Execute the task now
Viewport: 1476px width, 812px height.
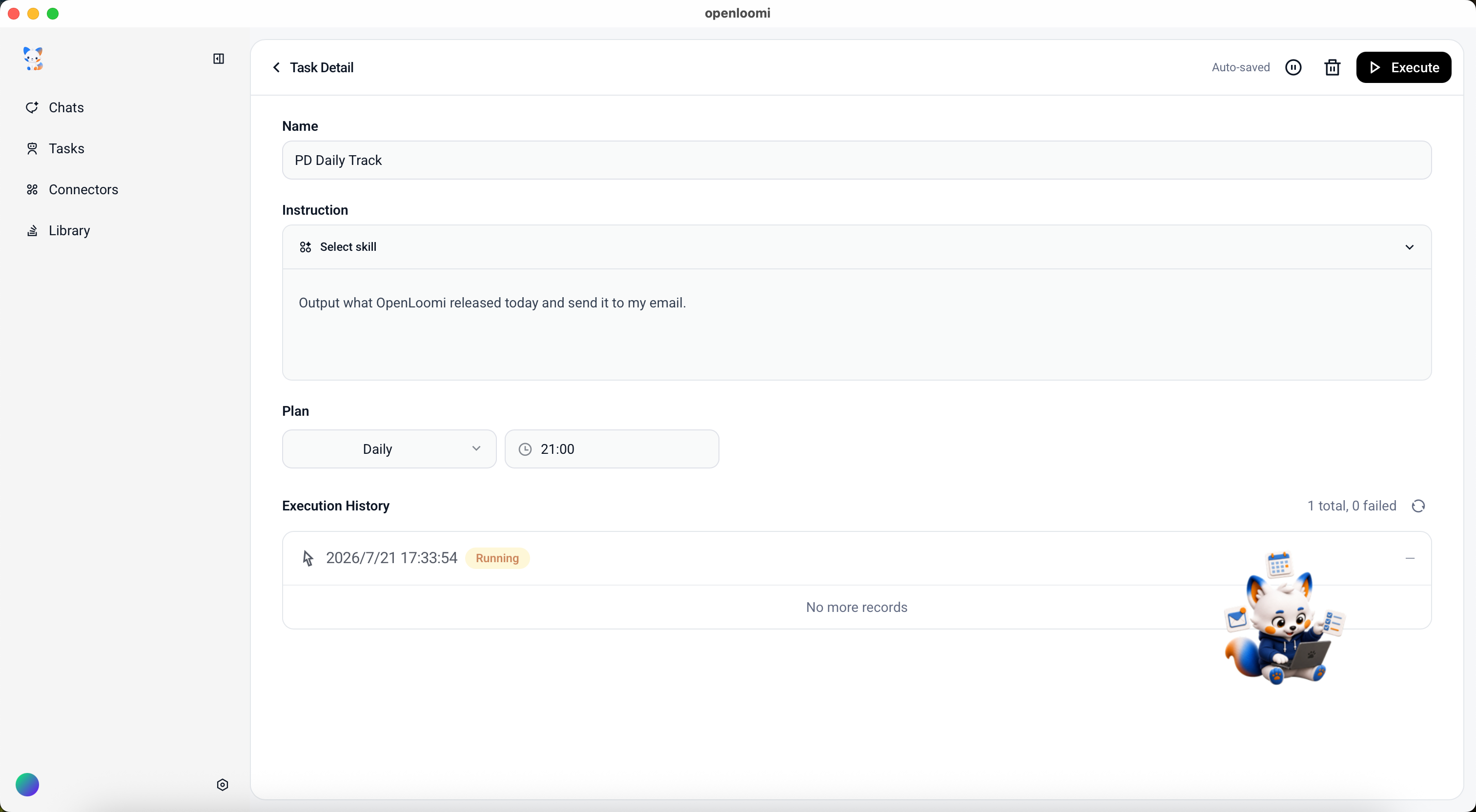pyautogui.click(x=1403, y=68)
